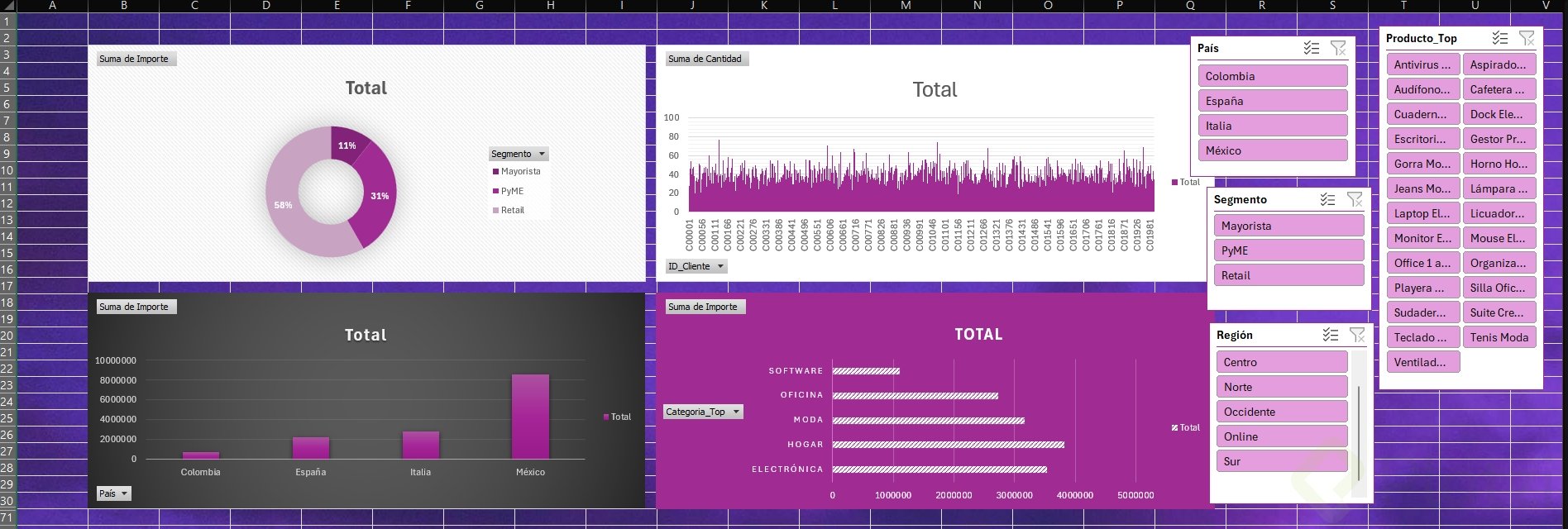This screenshot has width=1568, height=529.
Task: Choose Centro in Región slicer
Action: [1282, 362]
